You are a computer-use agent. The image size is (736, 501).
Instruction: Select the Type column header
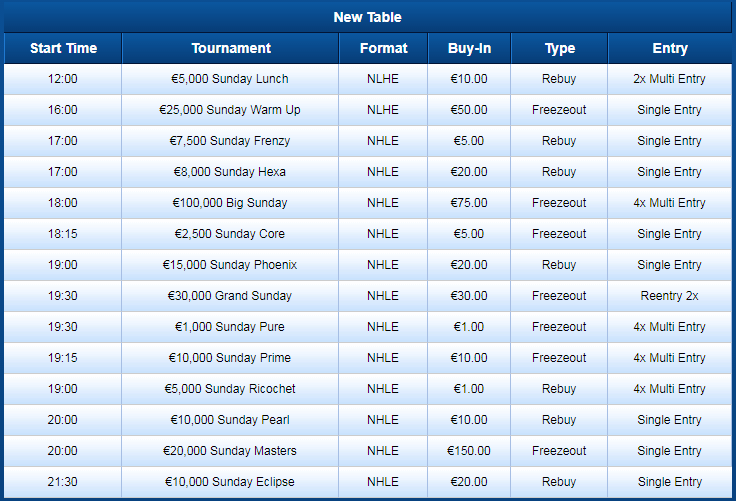point(559,48)
